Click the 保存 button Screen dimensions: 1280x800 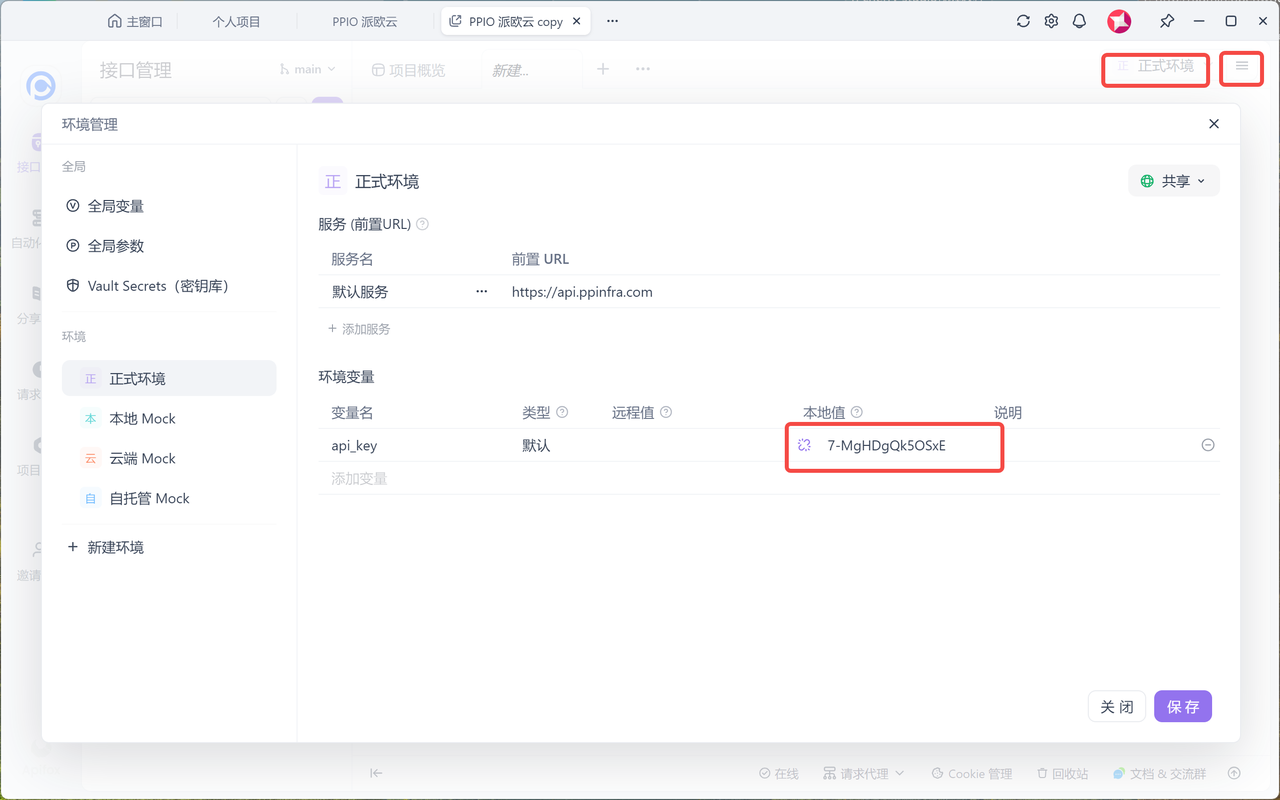click(1183, 706)
